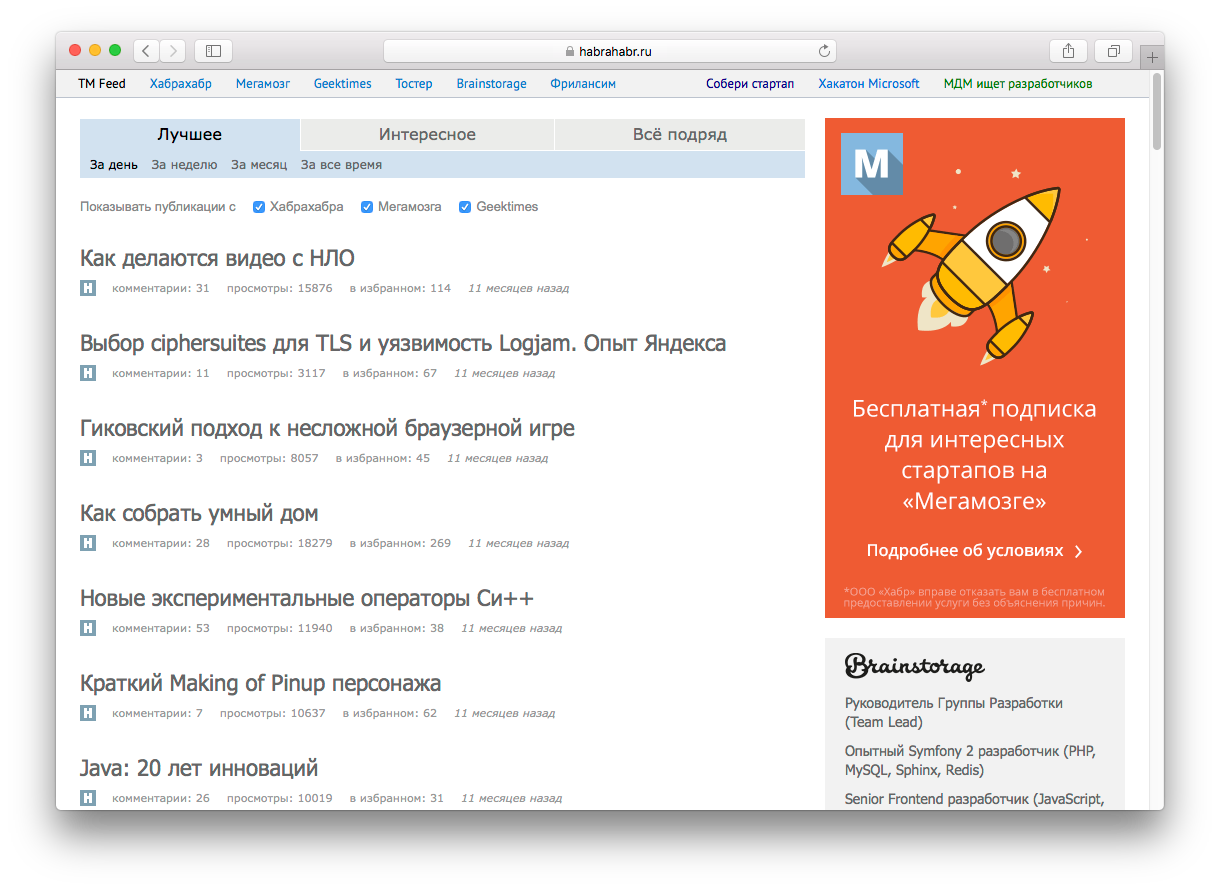The width and height of the screenshot is (1220, 890).
Task: Show all tabs overview button
Action: 1113,51
